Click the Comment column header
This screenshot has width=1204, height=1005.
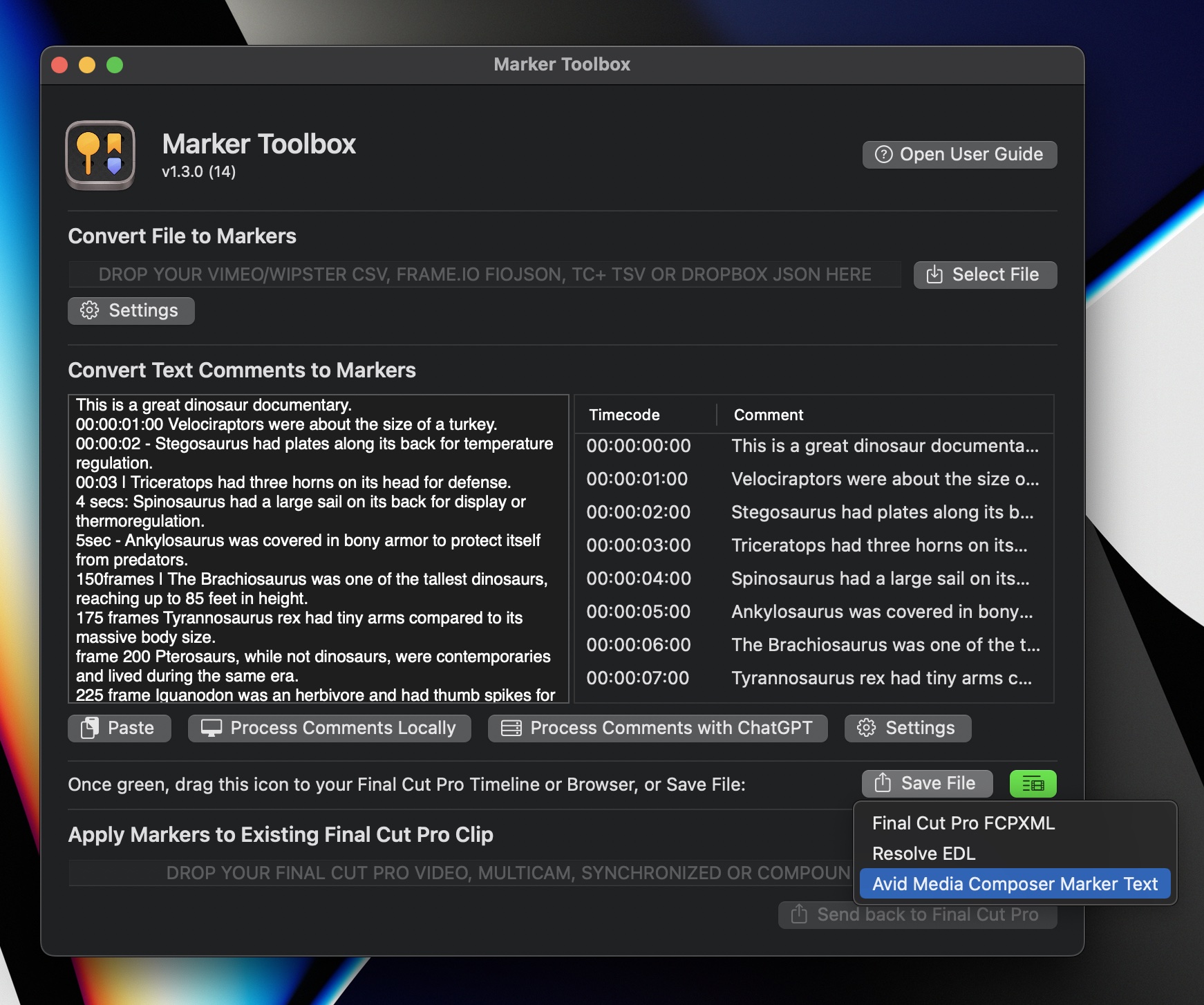pos(769,415)
